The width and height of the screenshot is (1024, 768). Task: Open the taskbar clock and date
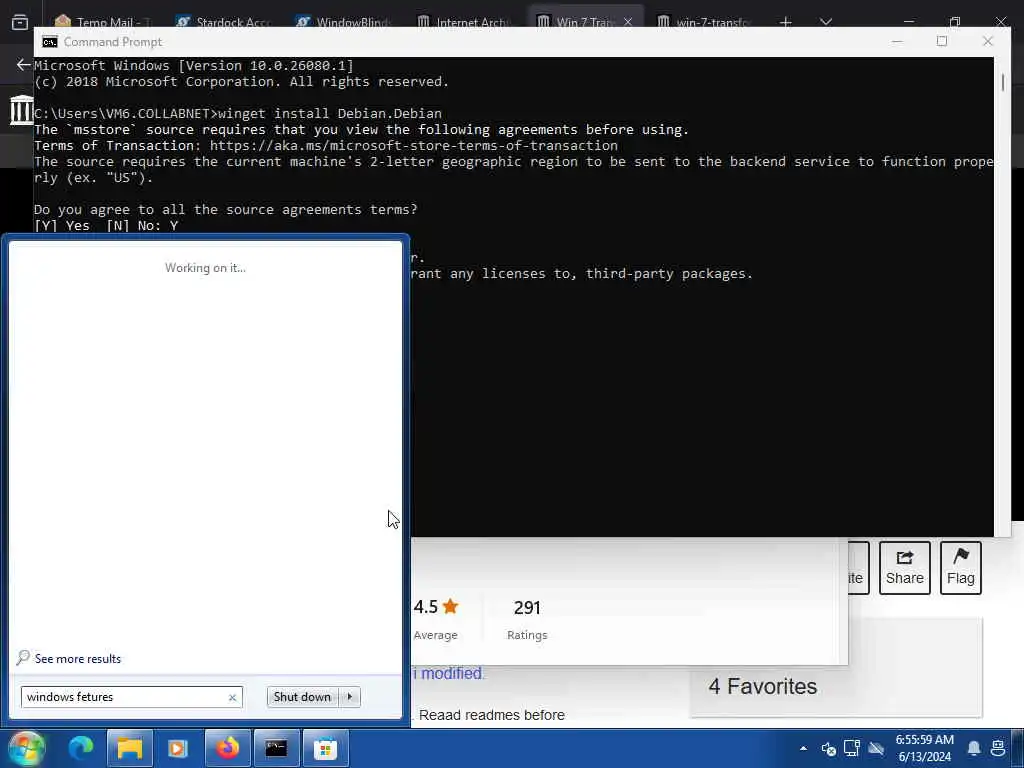coord(925,748)
